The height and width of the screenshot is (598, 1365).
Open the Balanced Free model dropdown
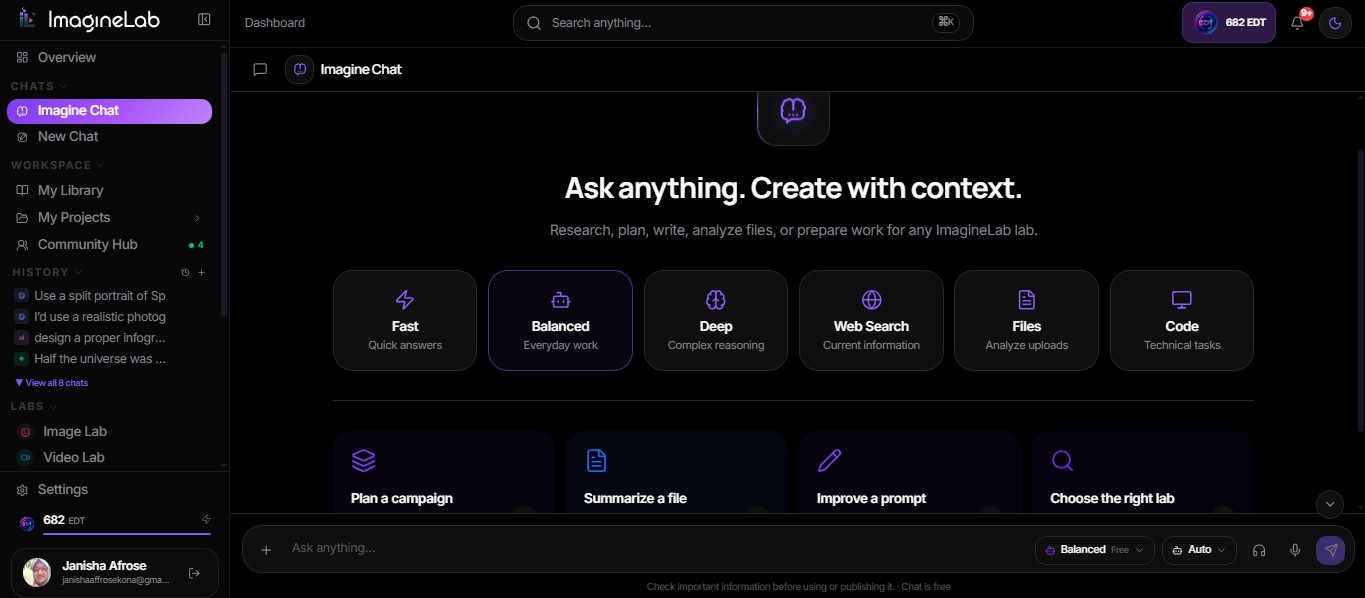1095,550
